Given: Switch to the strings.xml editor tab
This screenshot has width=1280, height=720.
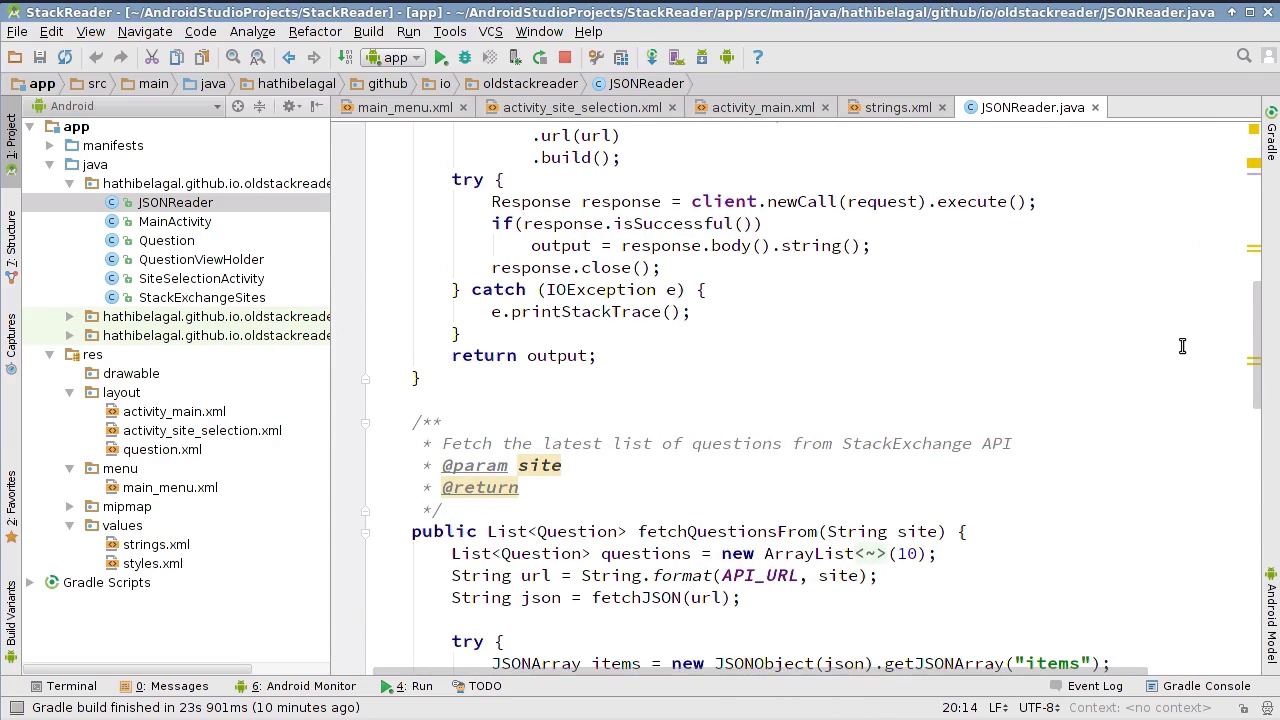Looking at the screenshot, I should (897, 107).
